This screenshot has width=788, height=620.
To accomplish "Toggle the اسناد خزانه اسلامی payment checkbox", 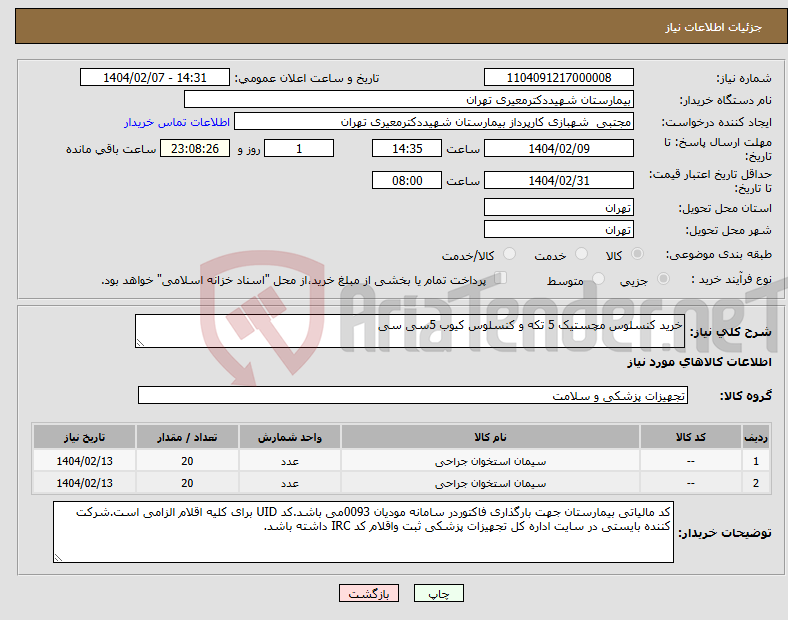I will click(x=501, y=278).
